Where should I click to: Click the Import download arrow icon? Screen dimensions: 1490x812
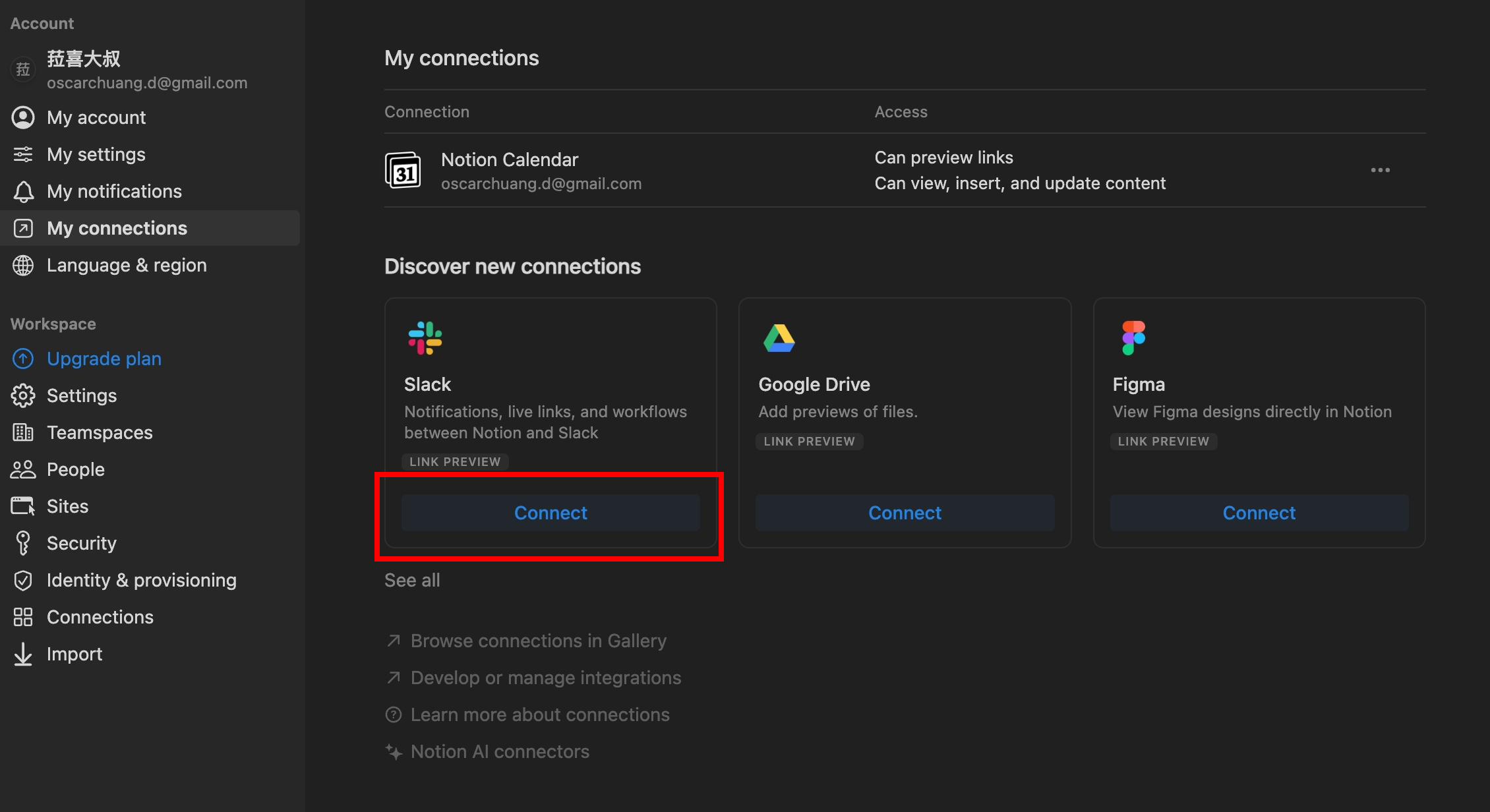point(23,654)
